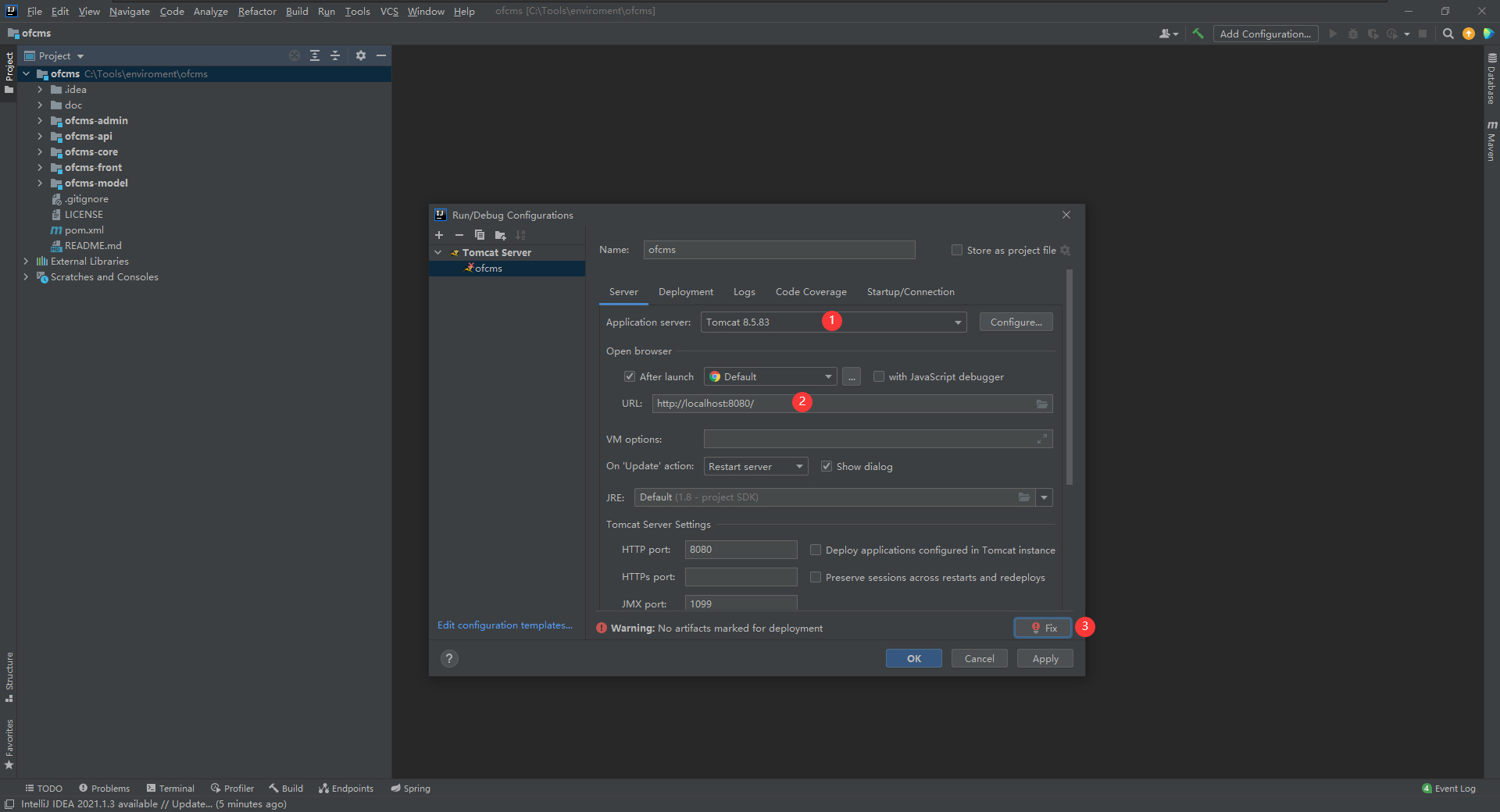
Task: Expand External Libraries node
Action: click(x=26, y=261)
